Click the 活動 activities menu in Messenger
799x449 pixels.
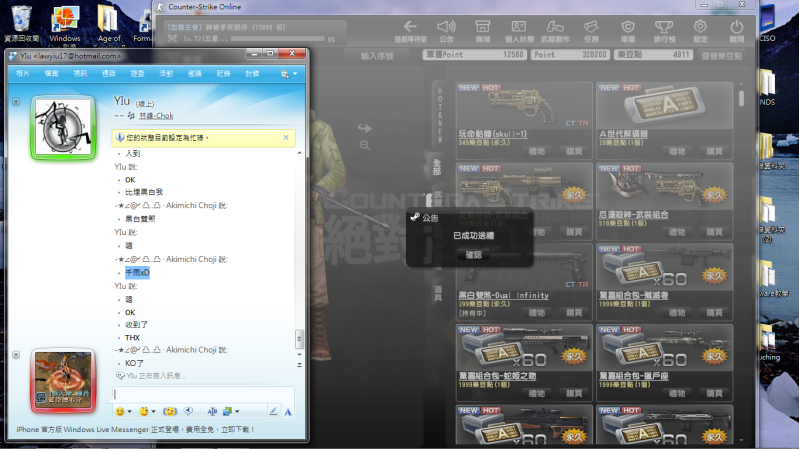[x=166, y=74]
